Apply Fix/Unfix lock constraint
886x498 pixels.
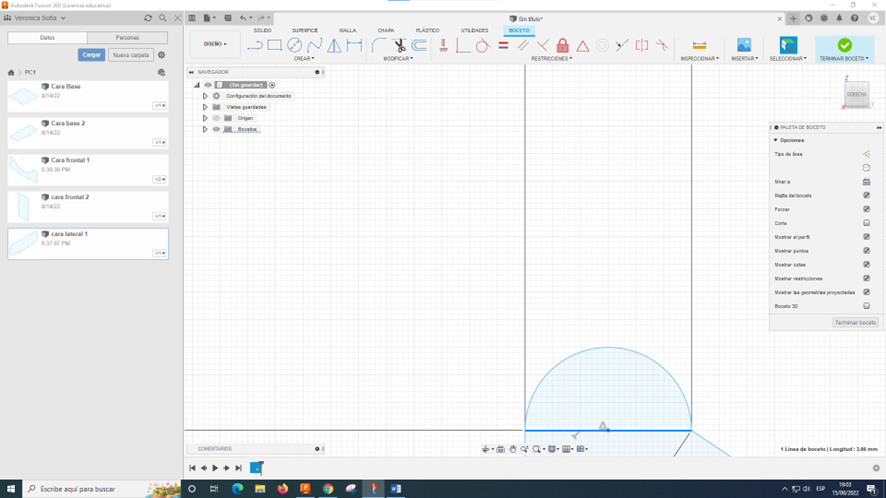[562, 45]
